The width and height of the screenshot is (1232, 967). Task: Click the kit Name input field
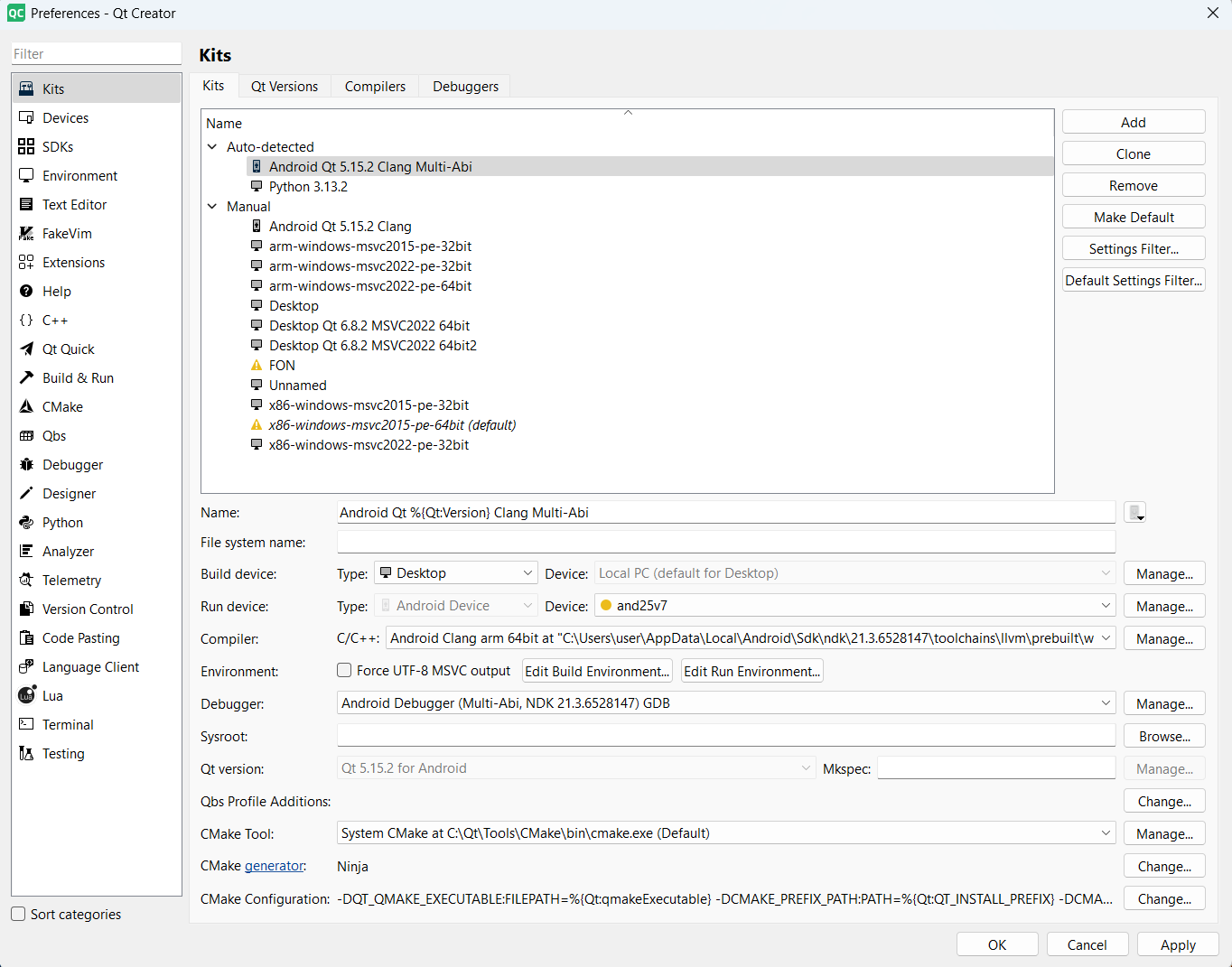point(726,512)
